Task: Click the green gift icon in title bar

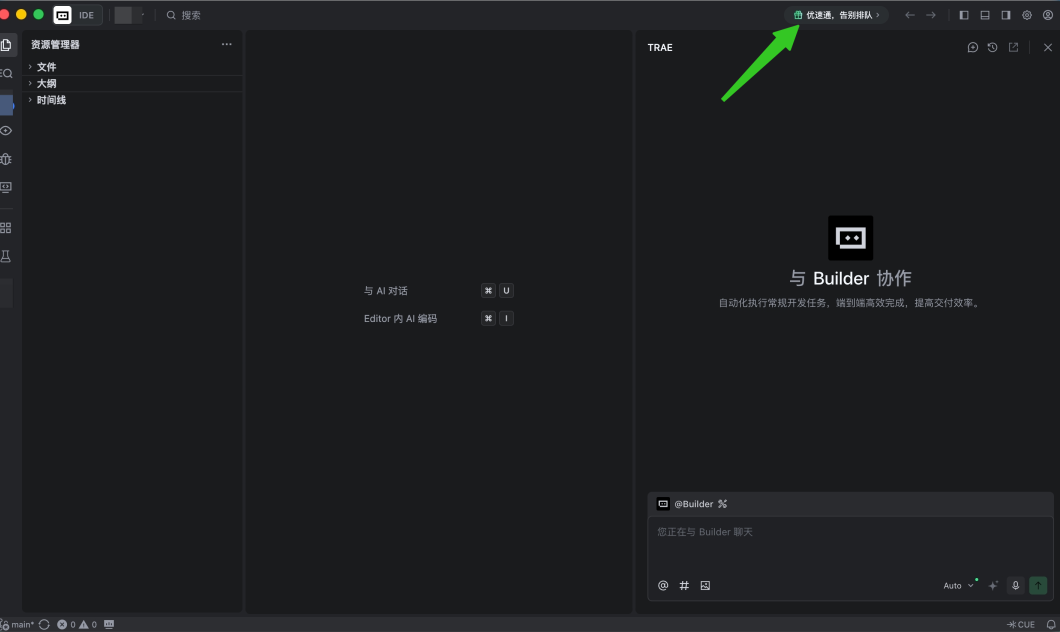Action: (x=798, y=15)
